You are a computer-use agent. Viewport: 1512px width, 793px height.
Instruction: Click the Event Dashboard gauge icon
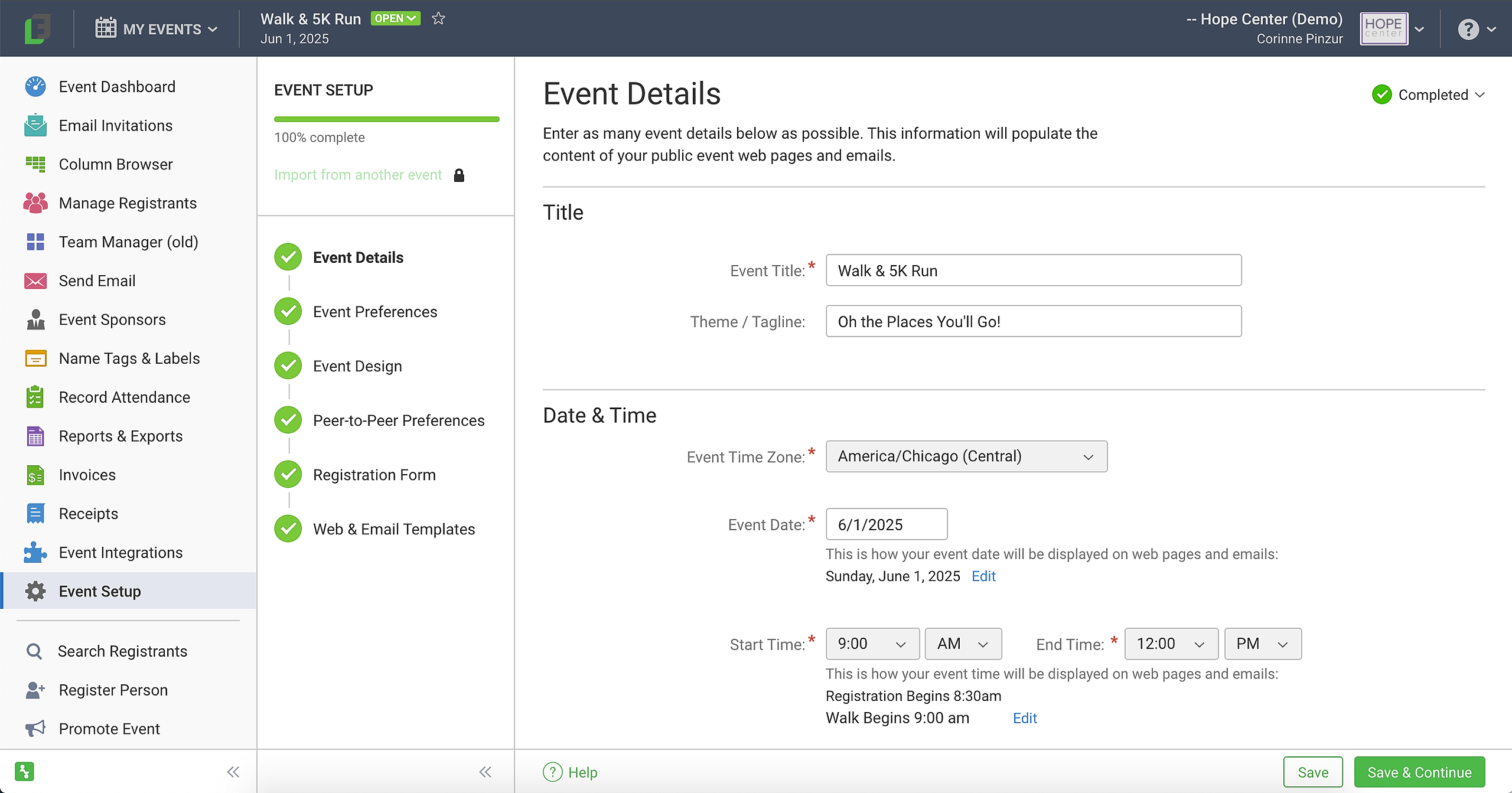coord(35,87)
